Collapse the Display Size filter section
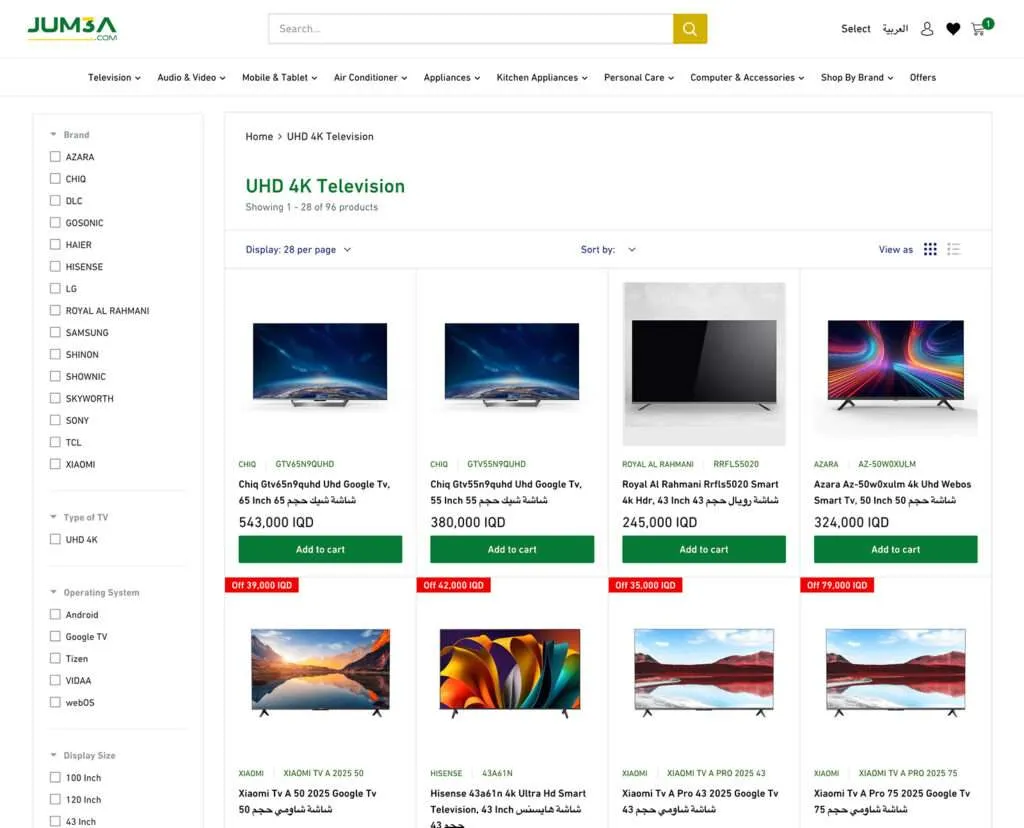The image size is (1024, 828). [x=83, y=756]
